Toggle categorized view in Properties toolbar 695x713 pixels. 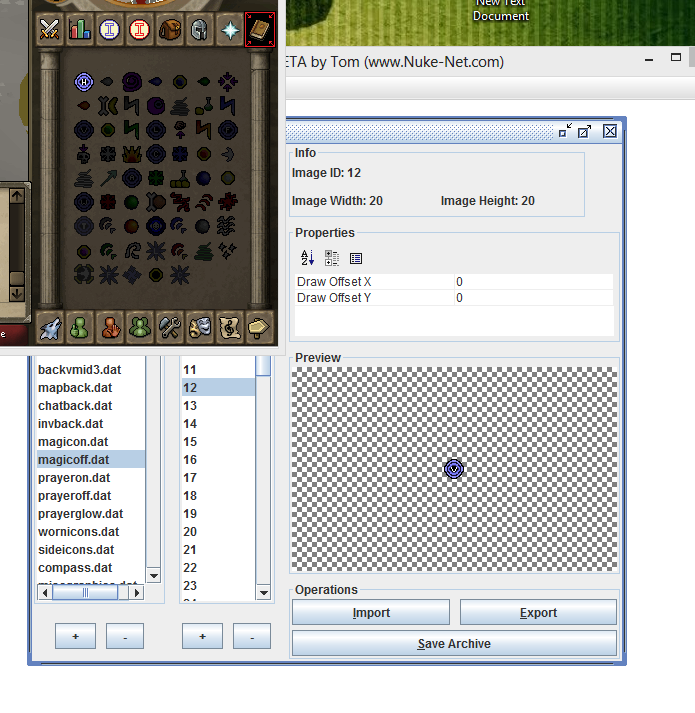(332, 258)
